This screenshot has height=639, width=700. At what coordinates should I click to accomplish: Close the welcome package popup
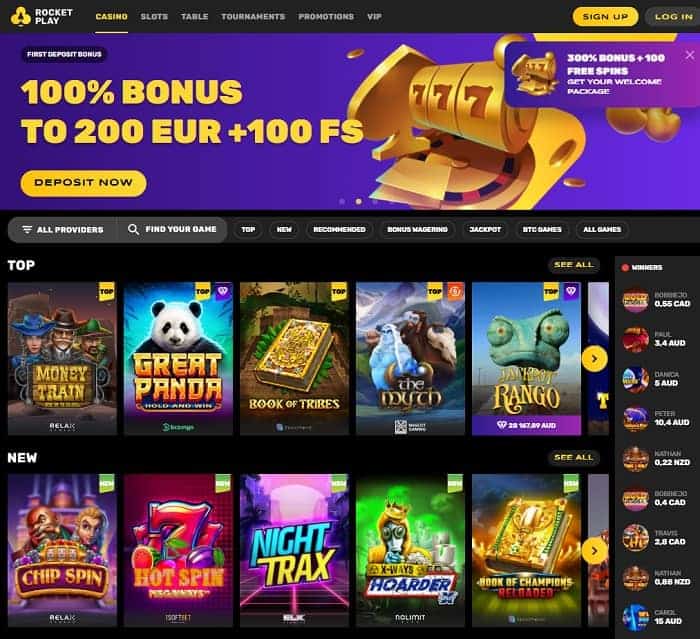pyautogui.click(x=690, y=55)
